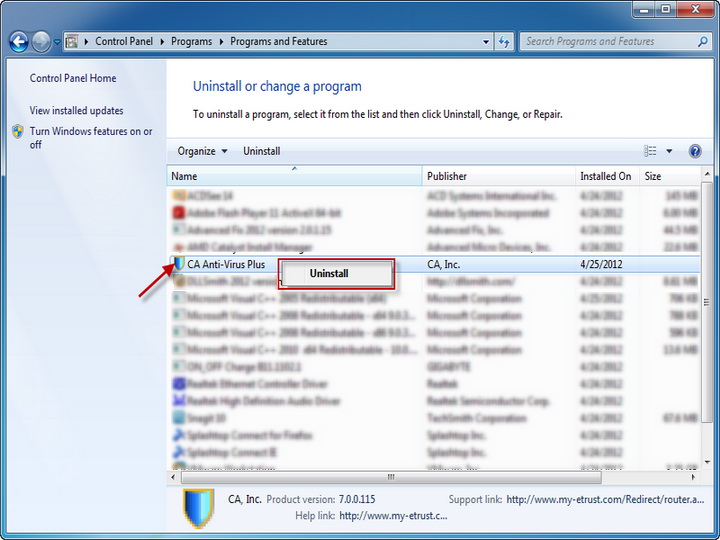This screenshot has width=720, height=540.
Task: Click product version 7.0.0.115 text
Action: click(357, 499)
